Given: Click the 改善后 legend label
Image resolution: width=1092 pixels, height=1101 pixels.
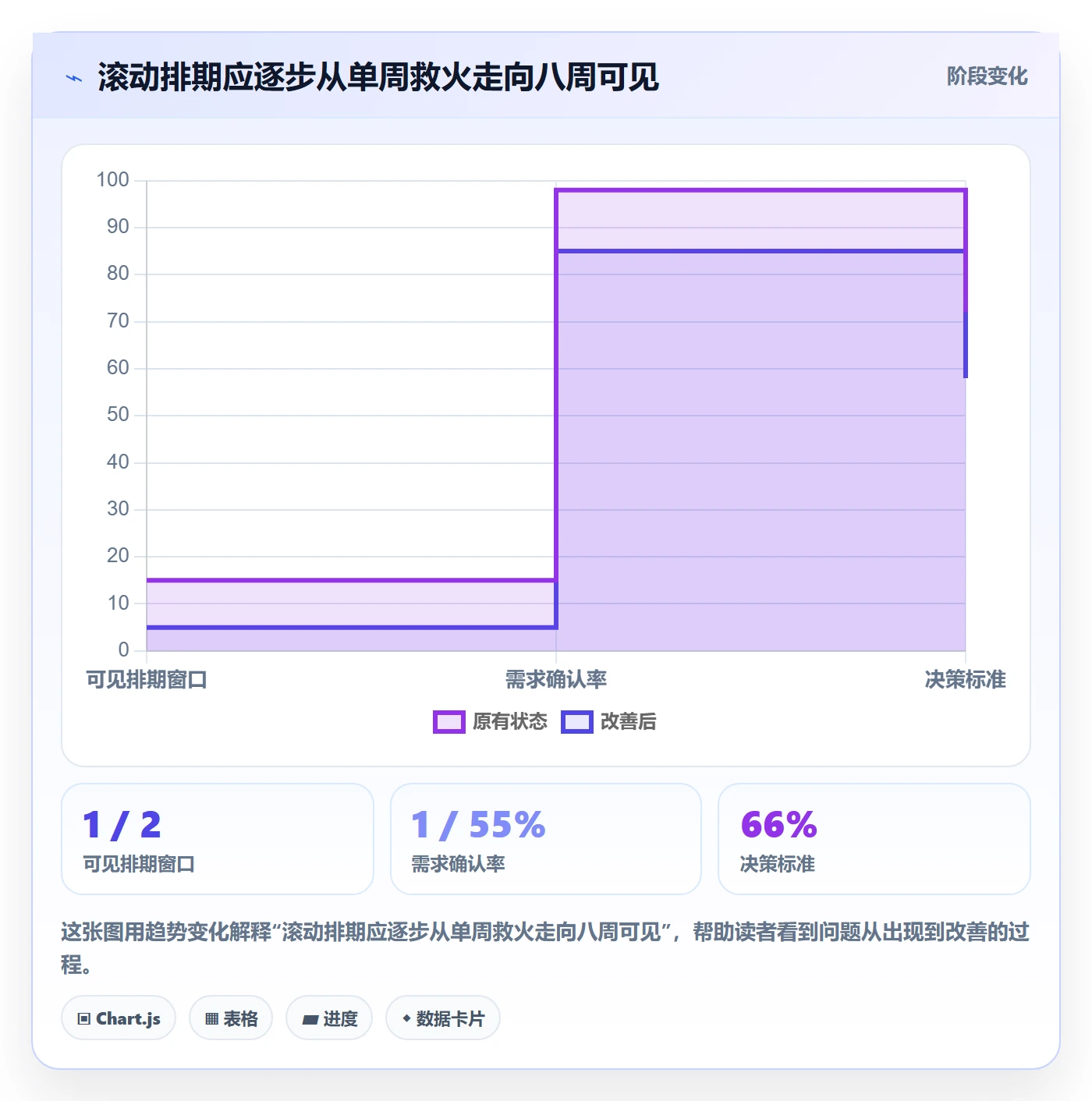Looking at the screenshot, I should click(x=628, y=722).
